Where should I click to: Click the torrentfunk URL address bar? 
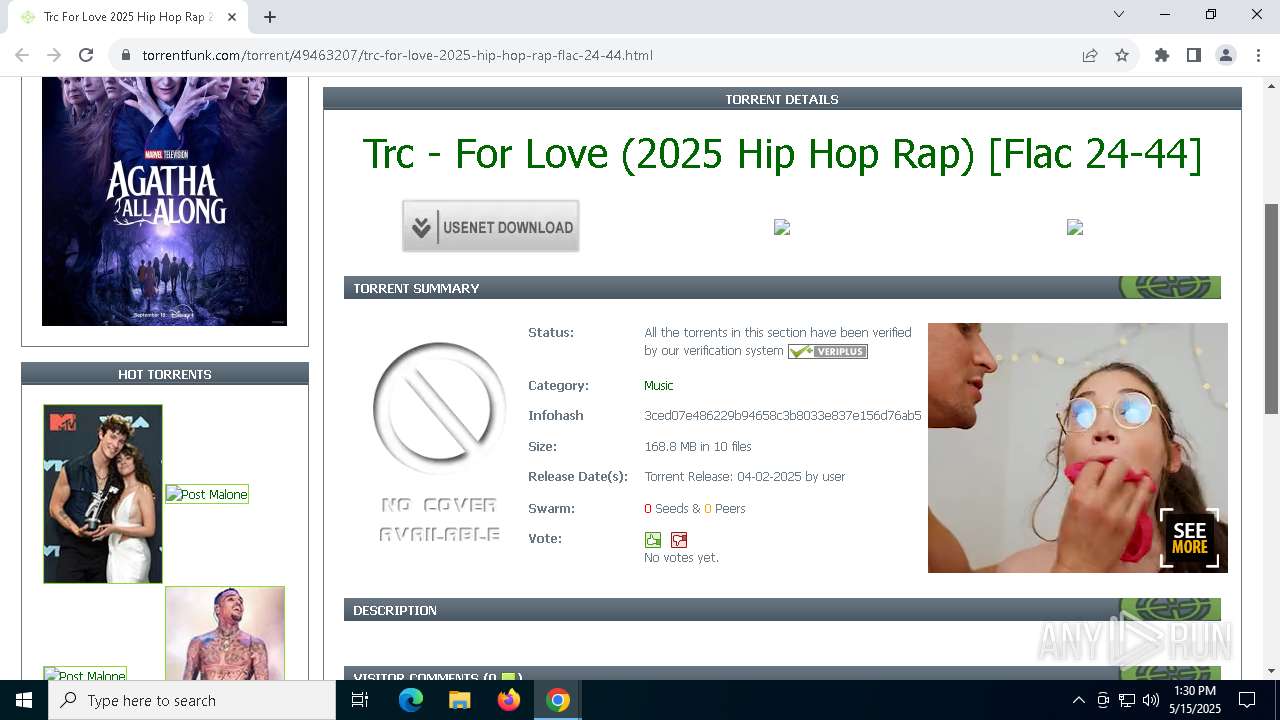click(600, 55)
